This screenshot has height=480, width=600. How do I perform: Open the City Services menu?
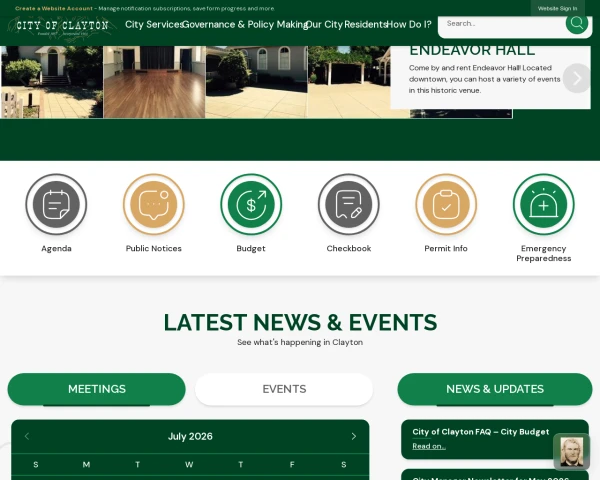point(155,24)
